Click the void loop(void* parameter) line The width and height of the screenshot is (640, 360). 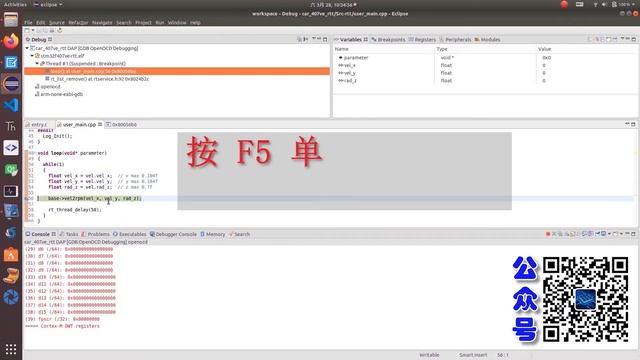click(x=72, y=153)
